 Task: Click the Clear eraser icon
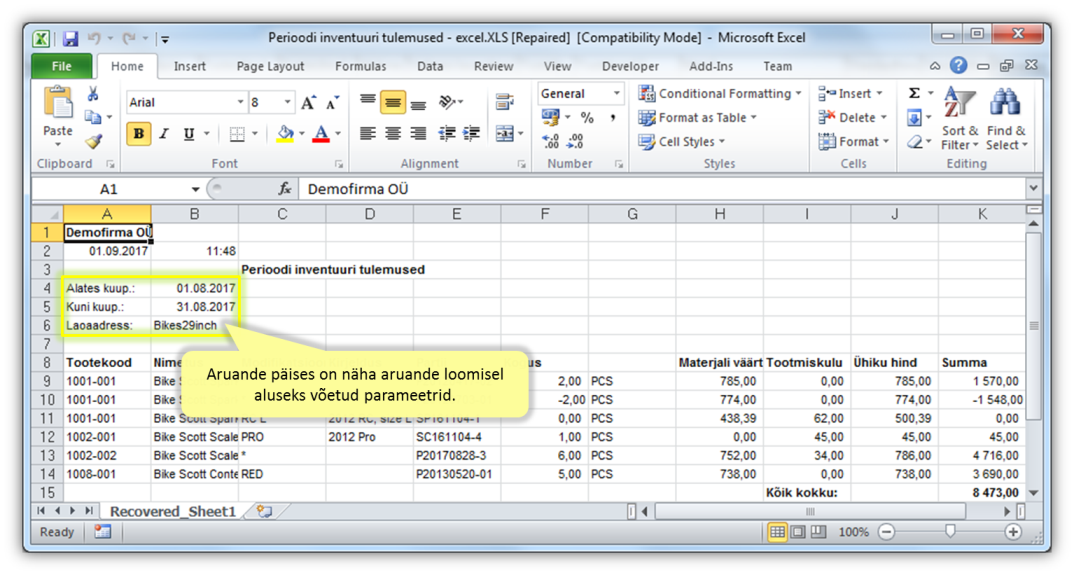[x=914, y=142]
